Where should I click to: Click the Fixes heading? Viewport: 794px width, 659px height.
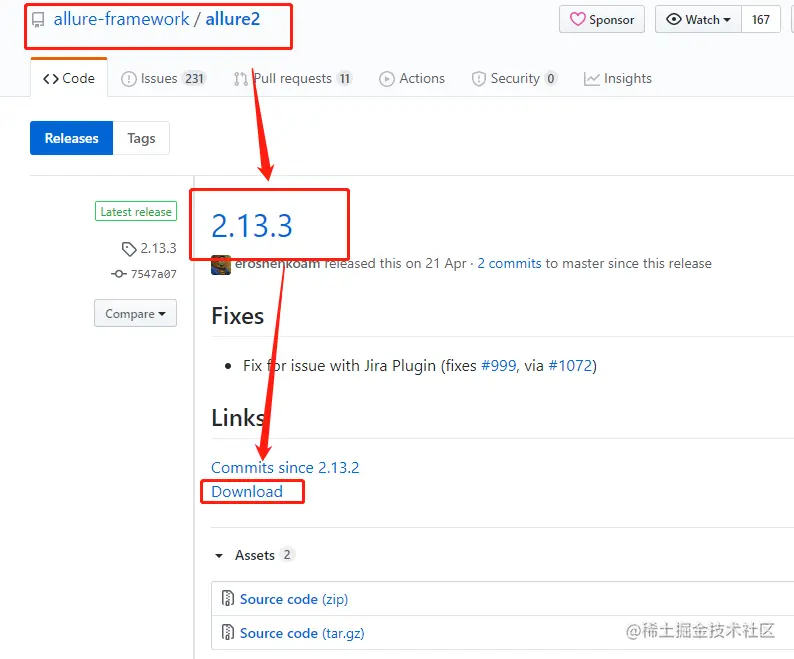tap(237, 316)
